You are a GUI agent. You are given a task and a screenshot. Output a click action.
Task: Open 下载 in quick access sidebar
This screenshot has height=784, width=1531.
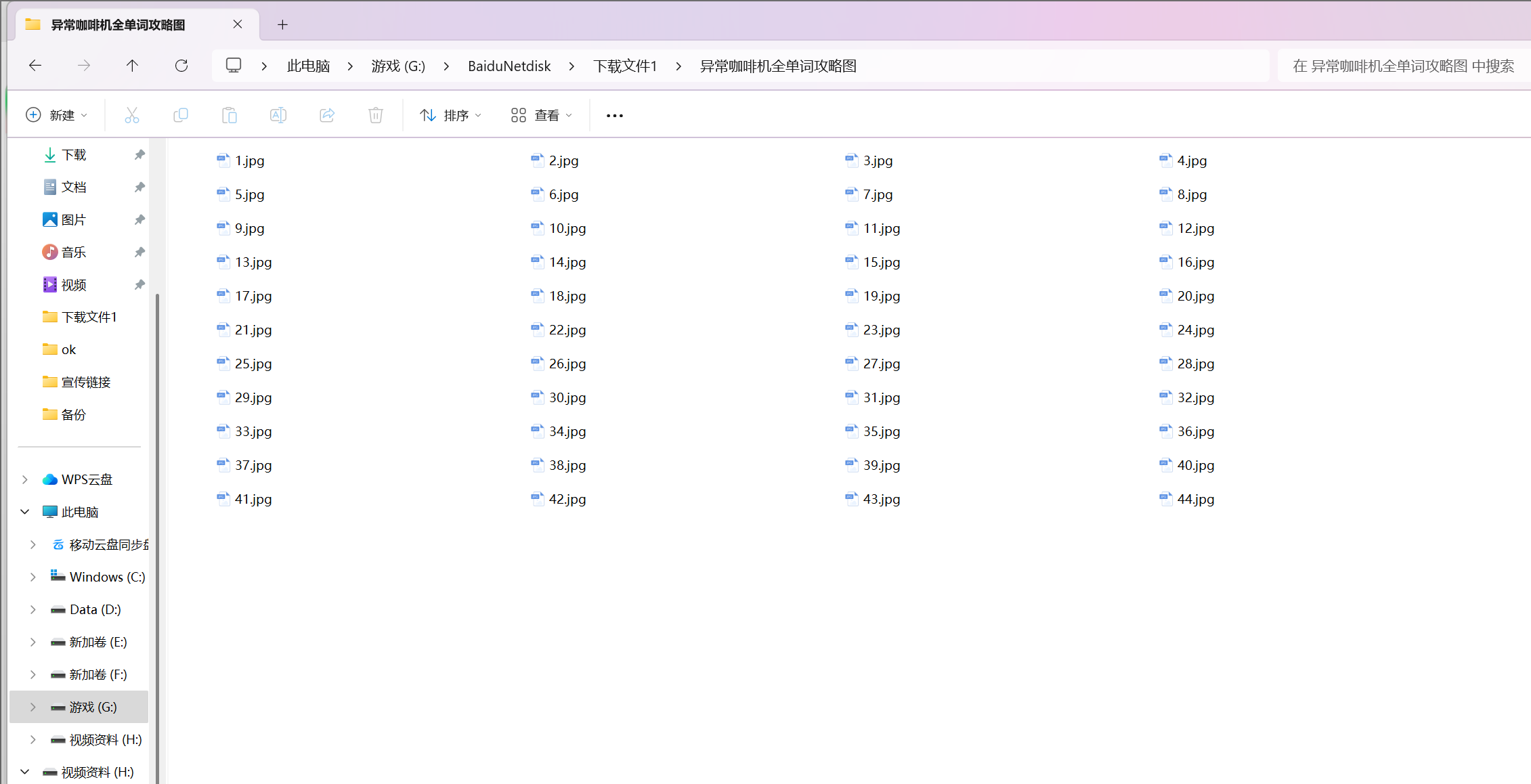click(74, 155)
